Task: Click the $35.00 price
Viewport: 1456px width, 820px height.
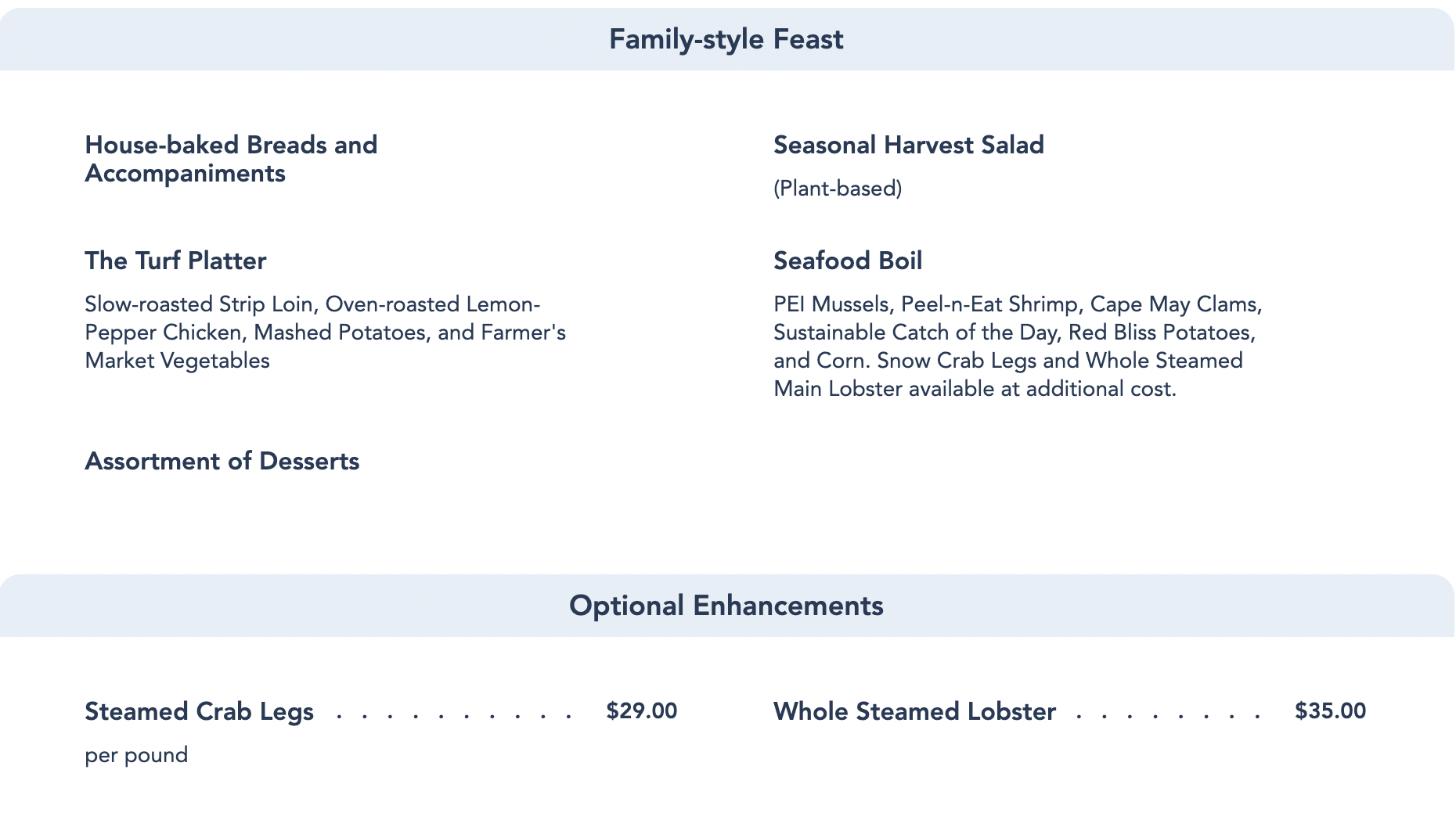Action: (x=1330, y=711)
